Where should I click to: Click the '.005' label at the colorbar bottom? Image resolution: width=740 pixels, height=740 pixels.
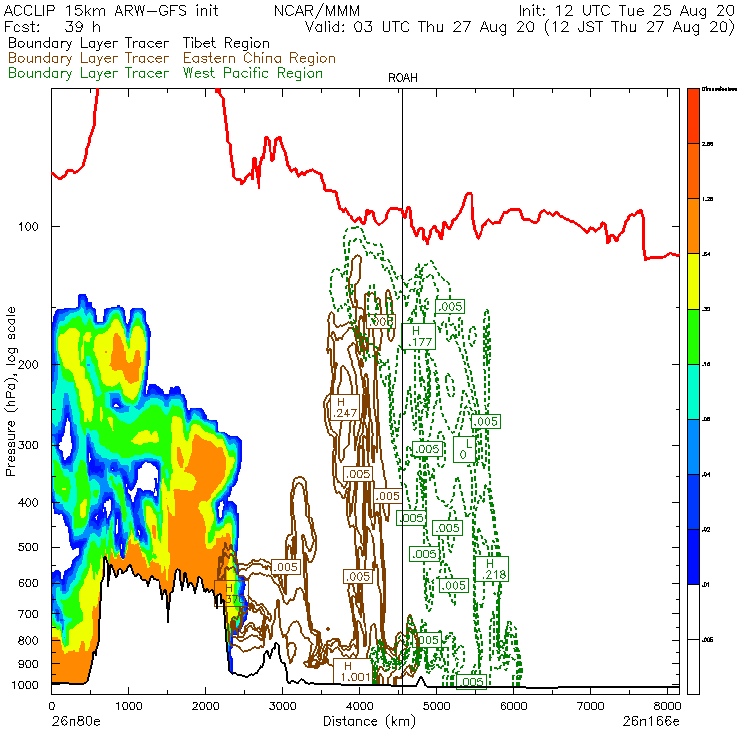pos(707,640)
